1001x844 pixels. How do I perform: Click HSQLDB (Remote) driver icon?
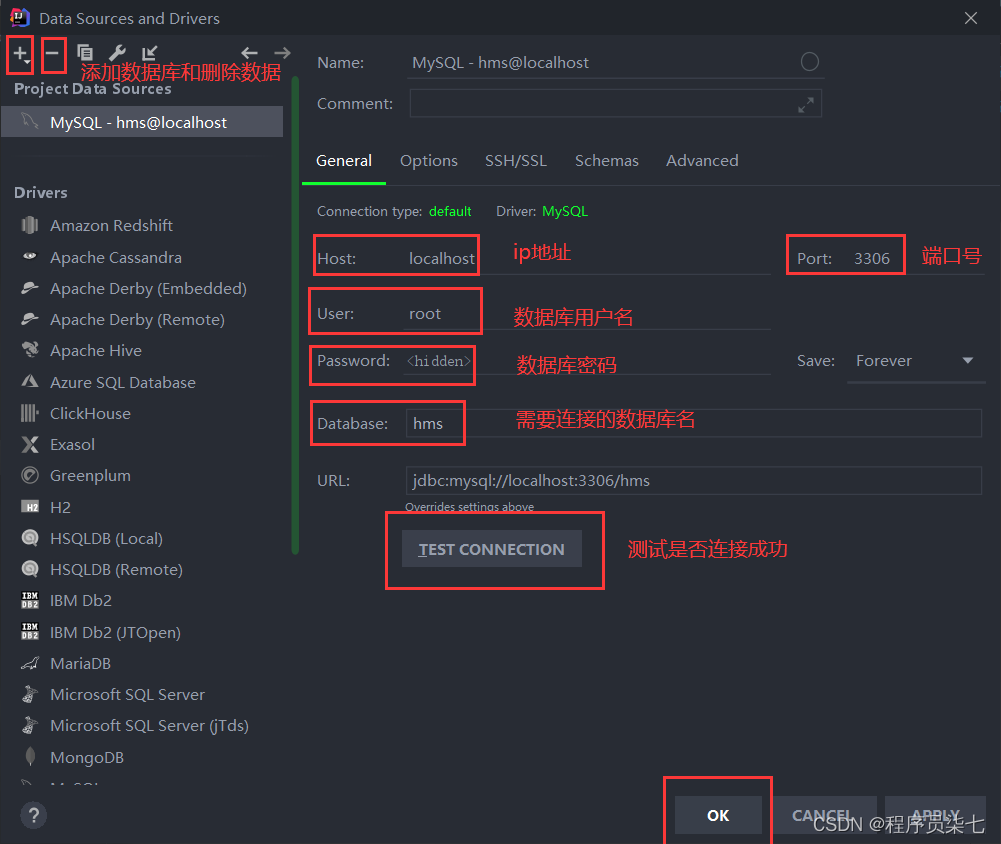pos(30,569)
